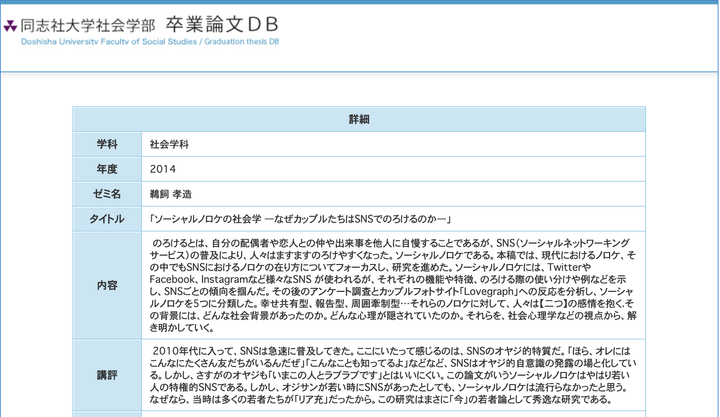
Task: Select the 社会学科 value cell
Action: click(x=393, y=144)
